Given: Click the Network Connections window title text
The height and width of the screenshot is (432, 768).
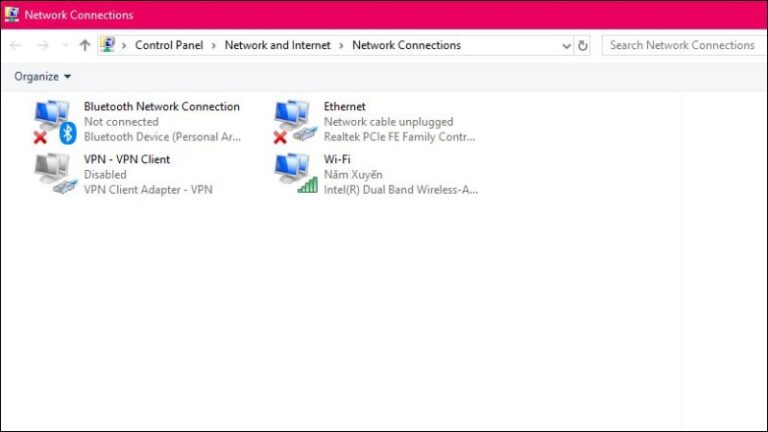Looking at the screenshot, I should tap(79, 15).
